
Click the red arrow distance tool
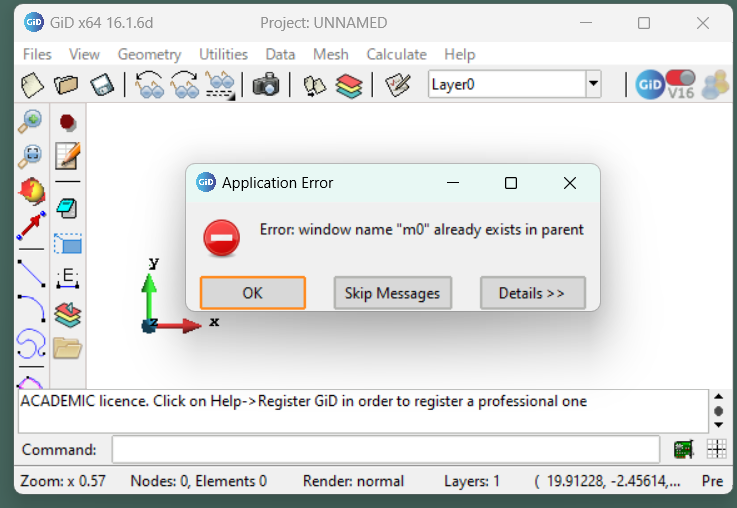32,226
